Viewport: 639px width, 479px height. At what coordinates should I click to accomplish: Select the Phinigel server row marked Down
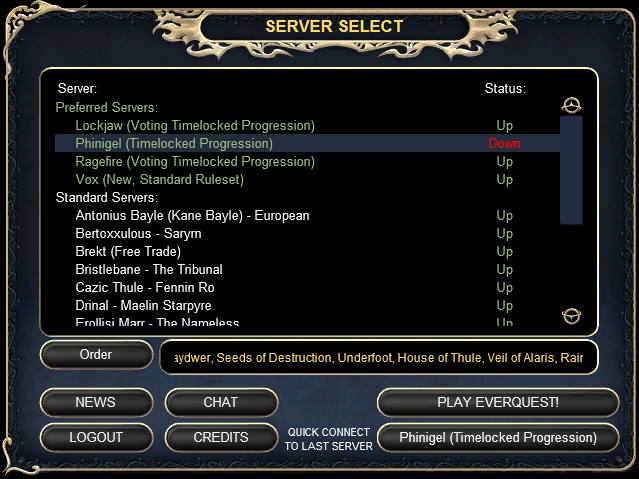[307, 143]
